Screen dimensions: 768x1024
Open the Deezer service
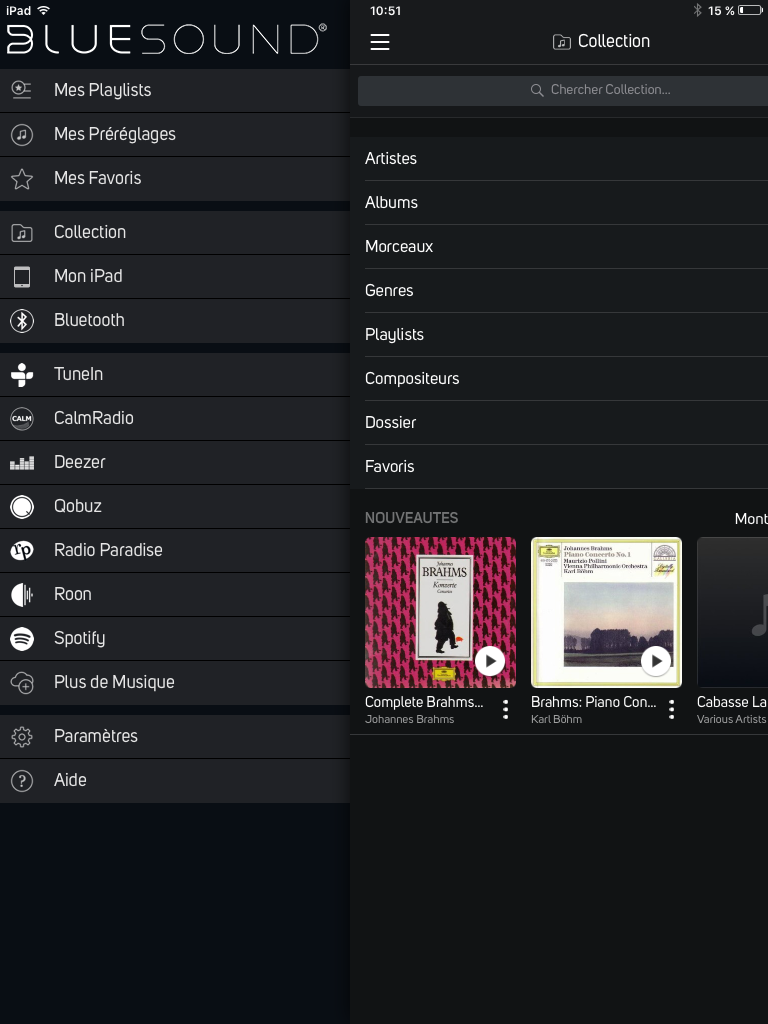point(175,463)
